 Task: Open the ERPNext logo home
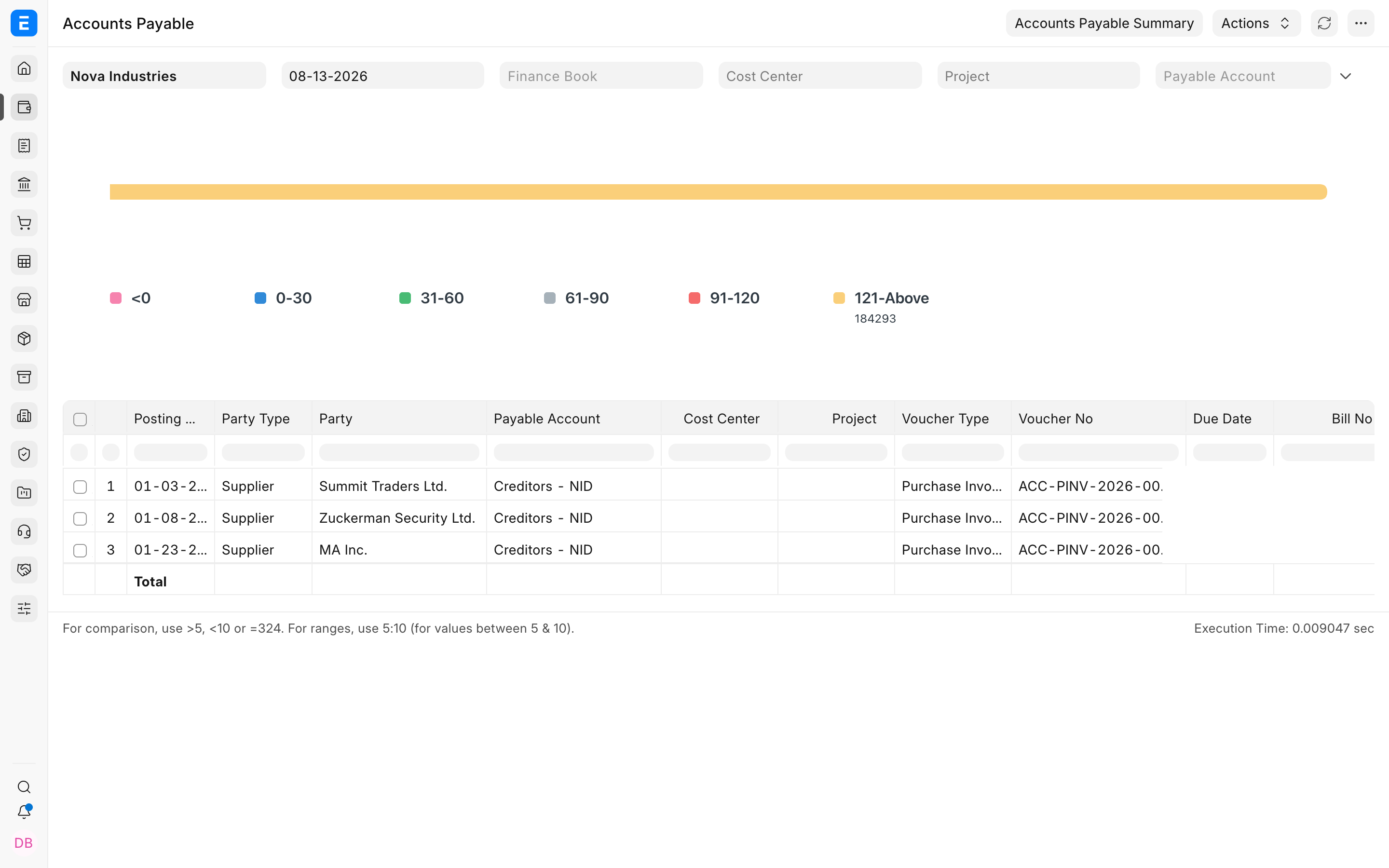pyautogui.click(x=24, y=23)
